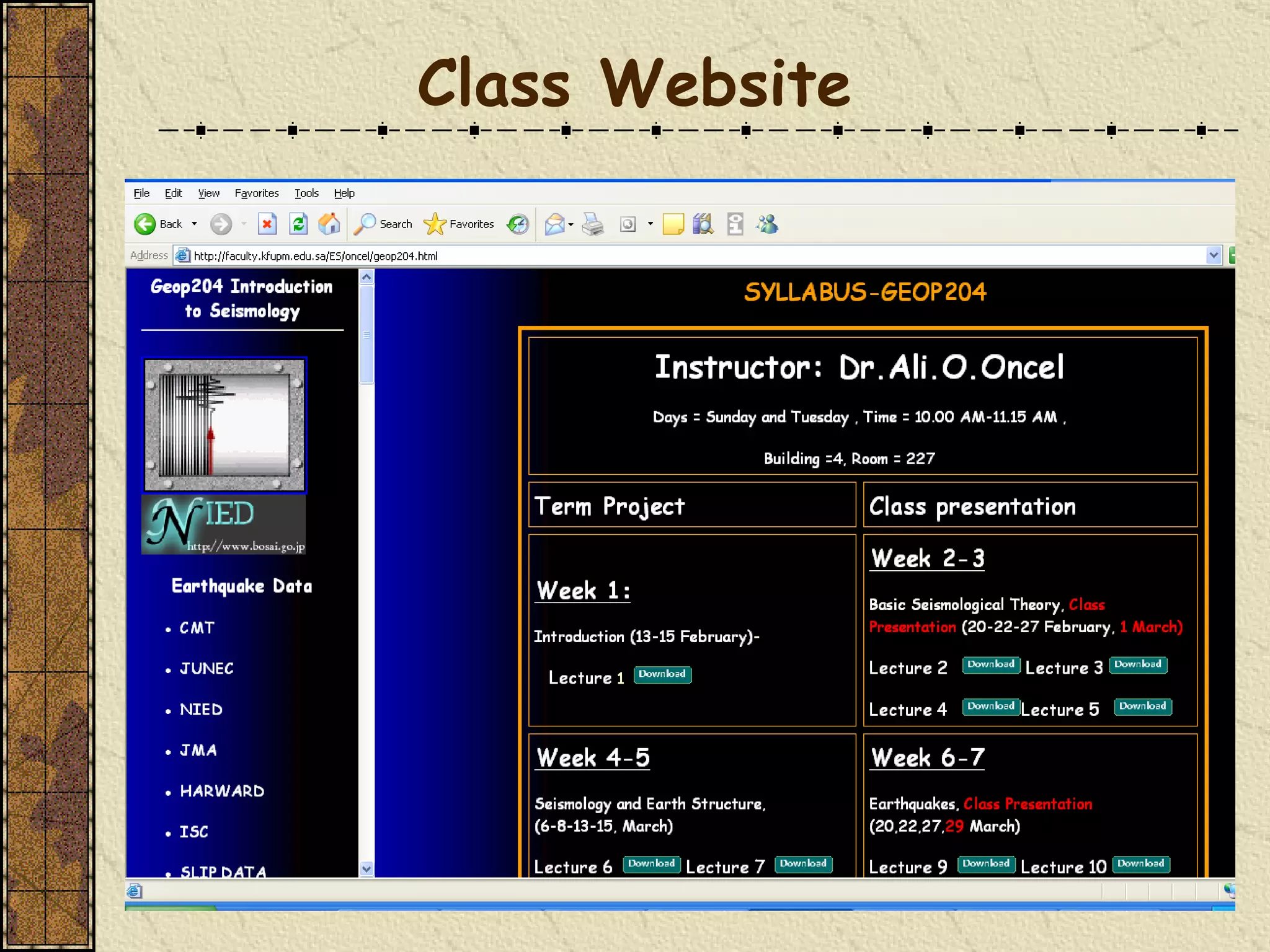Download Lecture 3 file
Viewport: 1270px width, 952px height.
1138,664
